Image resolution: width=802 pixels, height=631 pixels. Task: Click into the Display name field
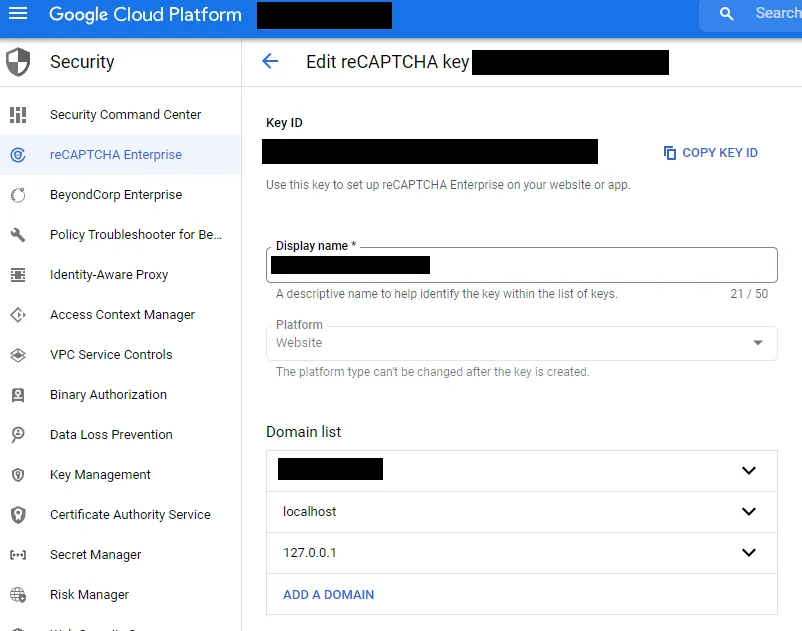[522, 265]
